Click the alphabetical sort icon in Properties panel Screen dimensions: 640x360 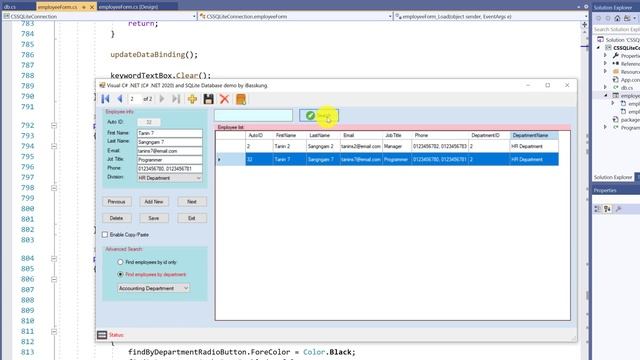pos(607,209)
